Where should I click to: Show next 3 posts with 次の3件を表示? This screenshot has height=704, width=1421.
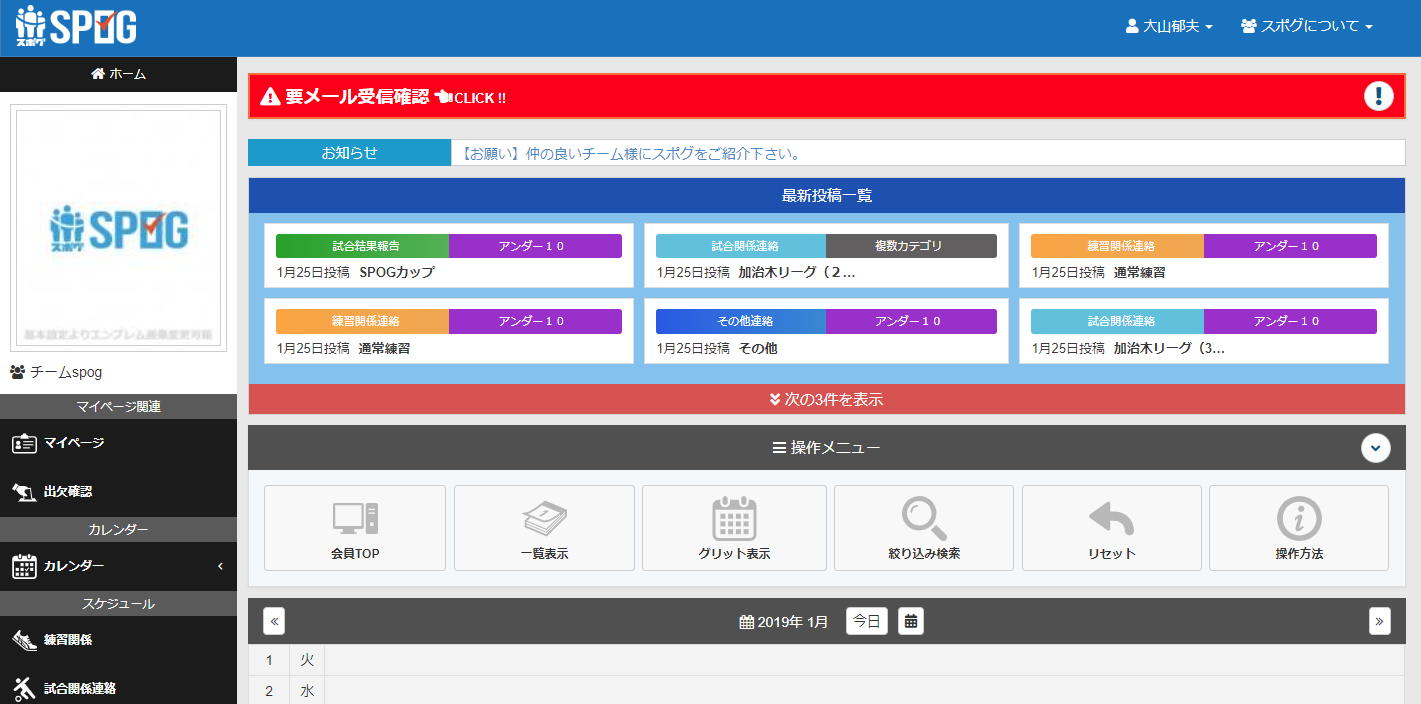(826, 399)
